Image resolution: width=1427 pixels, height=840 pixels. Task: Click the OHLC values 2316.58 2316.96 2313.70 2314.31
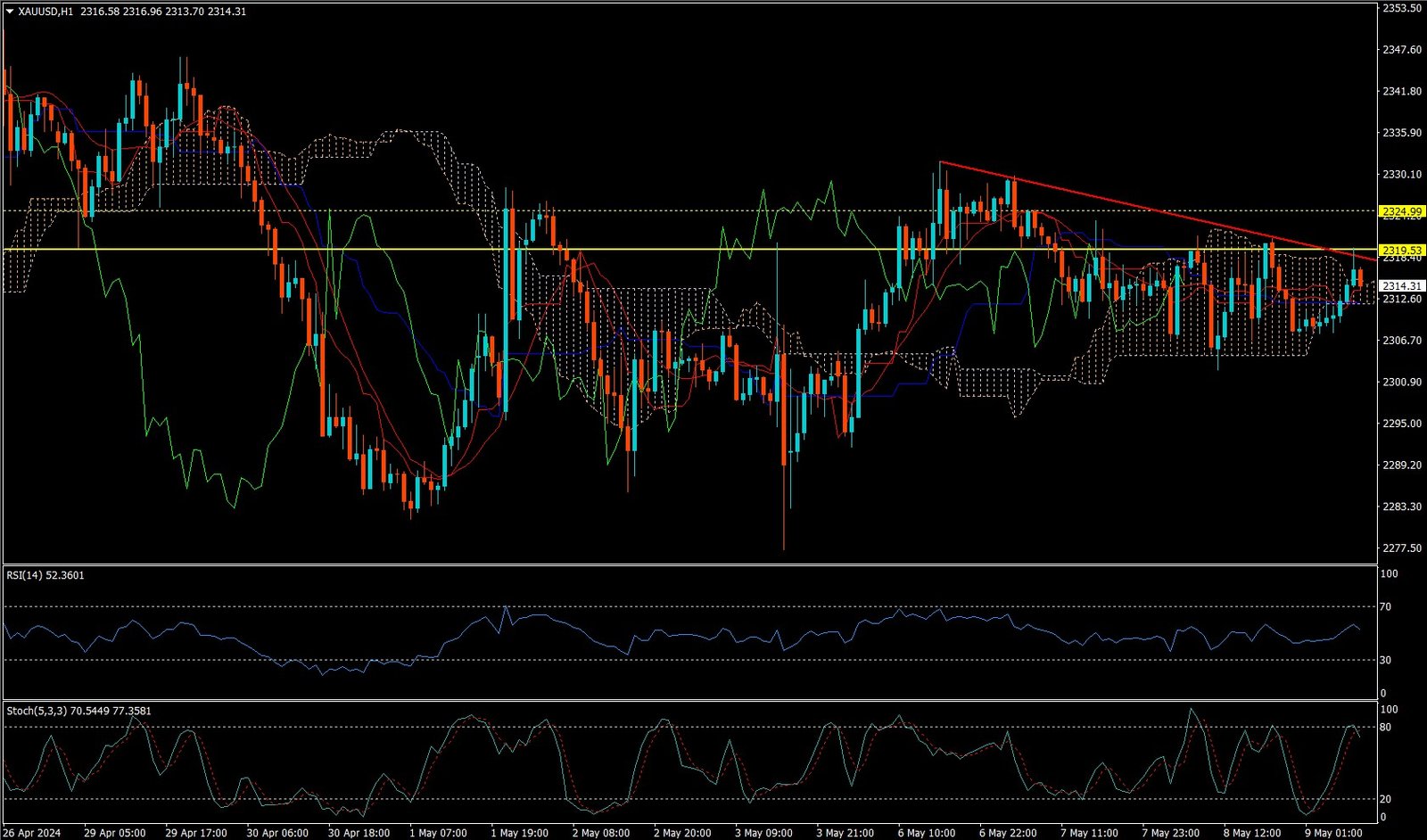pyautogui.click(x=162, y=12)
